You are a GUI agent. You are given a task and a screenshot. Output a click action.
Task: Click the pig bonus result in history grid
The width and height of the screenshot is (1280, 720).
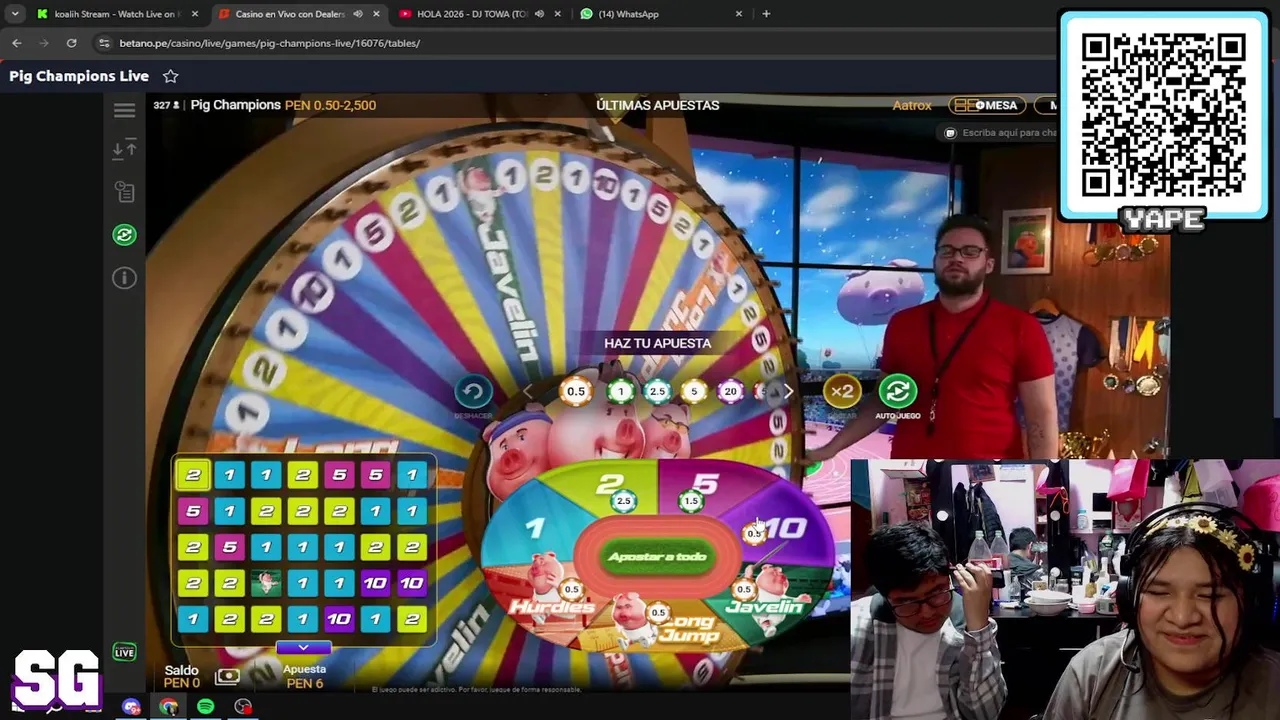coord(266,583)
